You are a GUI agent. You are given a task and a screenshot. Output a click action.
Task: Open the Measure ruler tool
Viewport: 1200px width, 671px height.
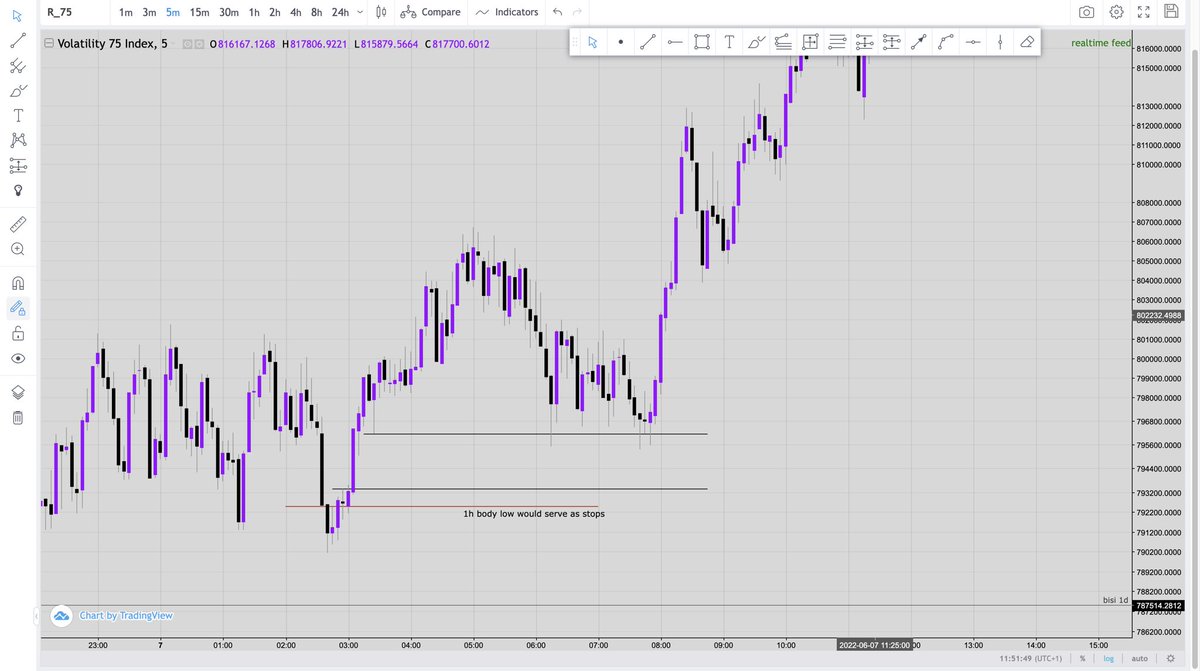tap(17, 224)
